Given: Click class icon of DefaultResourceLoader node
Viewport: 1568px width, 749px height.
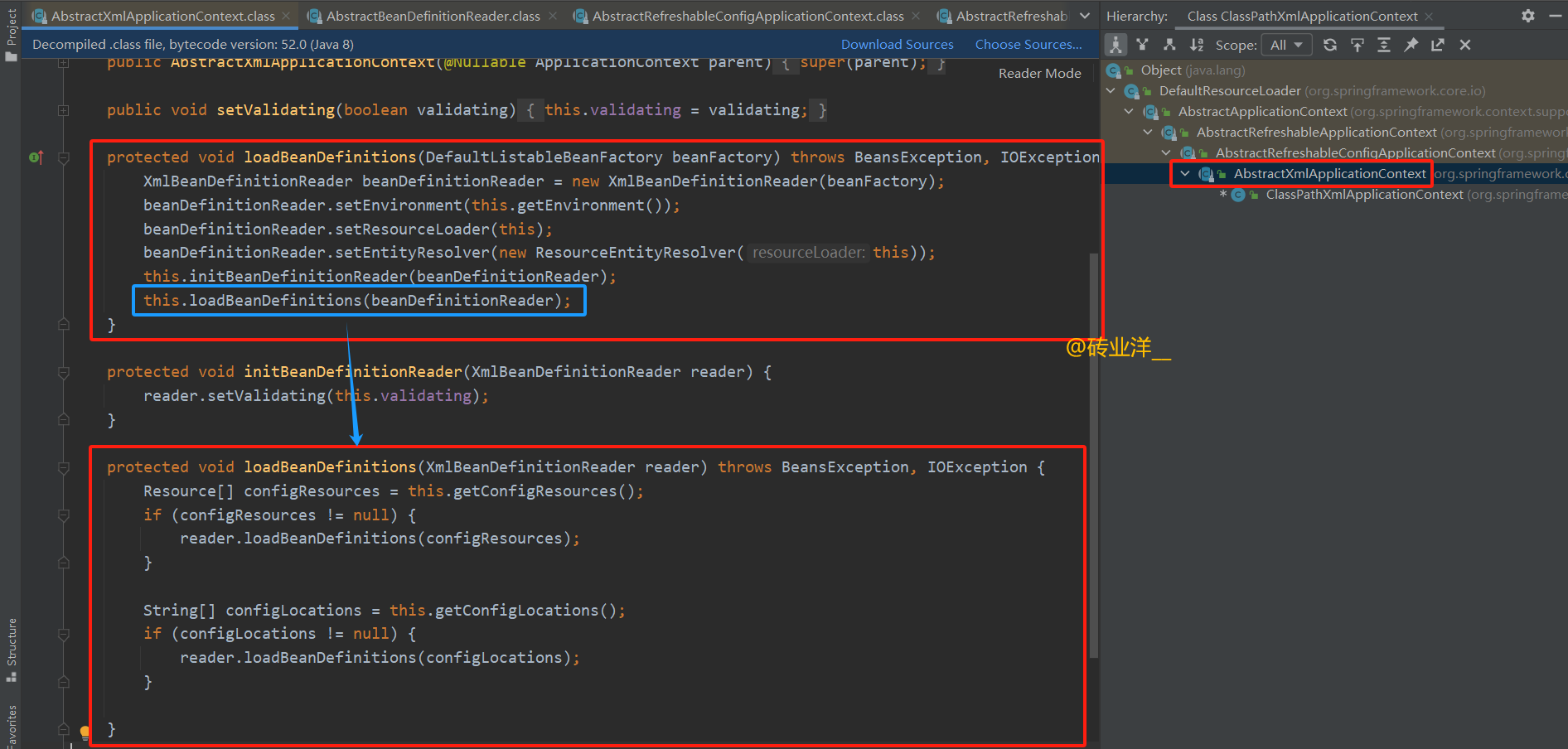Looking at the screenshot, I should 1131,91.
